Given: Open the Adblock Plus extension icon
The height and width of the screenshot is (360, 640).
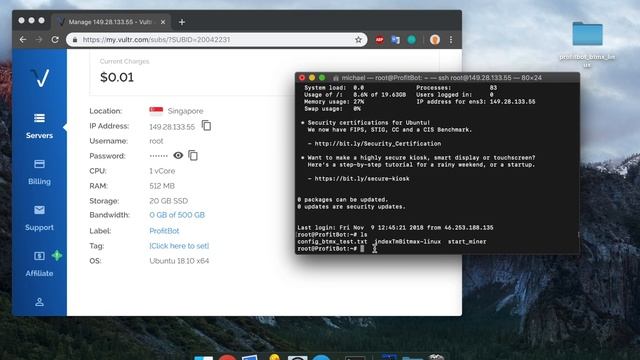Looking at the screenshot, I should coord(380,40).
